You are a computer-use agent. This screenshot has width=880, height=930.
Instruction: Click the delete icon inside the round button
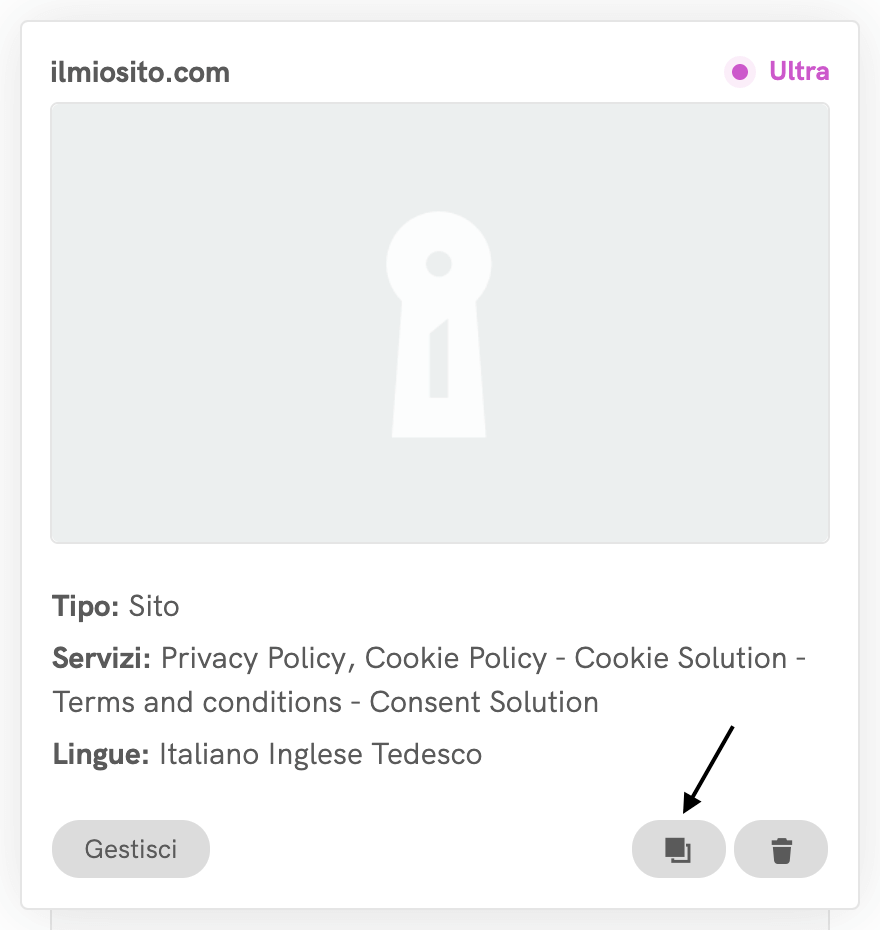pyautogui.click(x=780, y=848)
